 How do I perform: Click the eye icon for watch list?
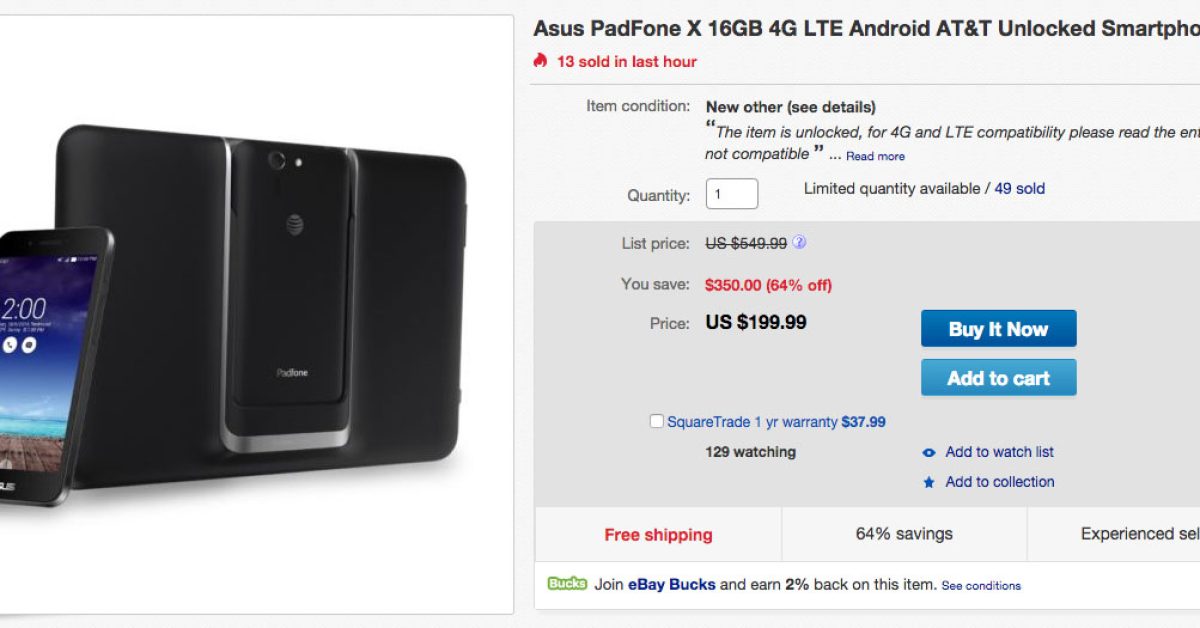coord(929,453)
